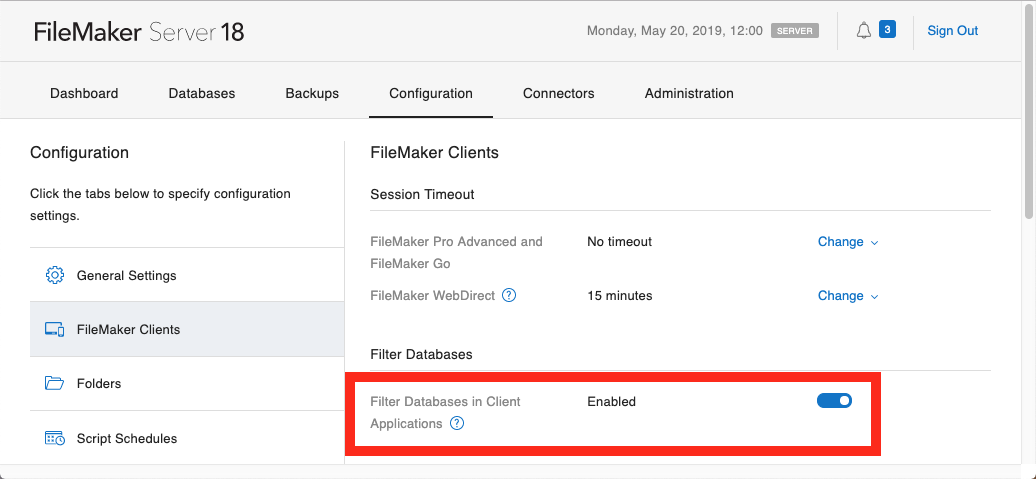This screenshot has height=479, width=1036.
Task: Open Script Schedules configuration section
Action: point(127,438)
